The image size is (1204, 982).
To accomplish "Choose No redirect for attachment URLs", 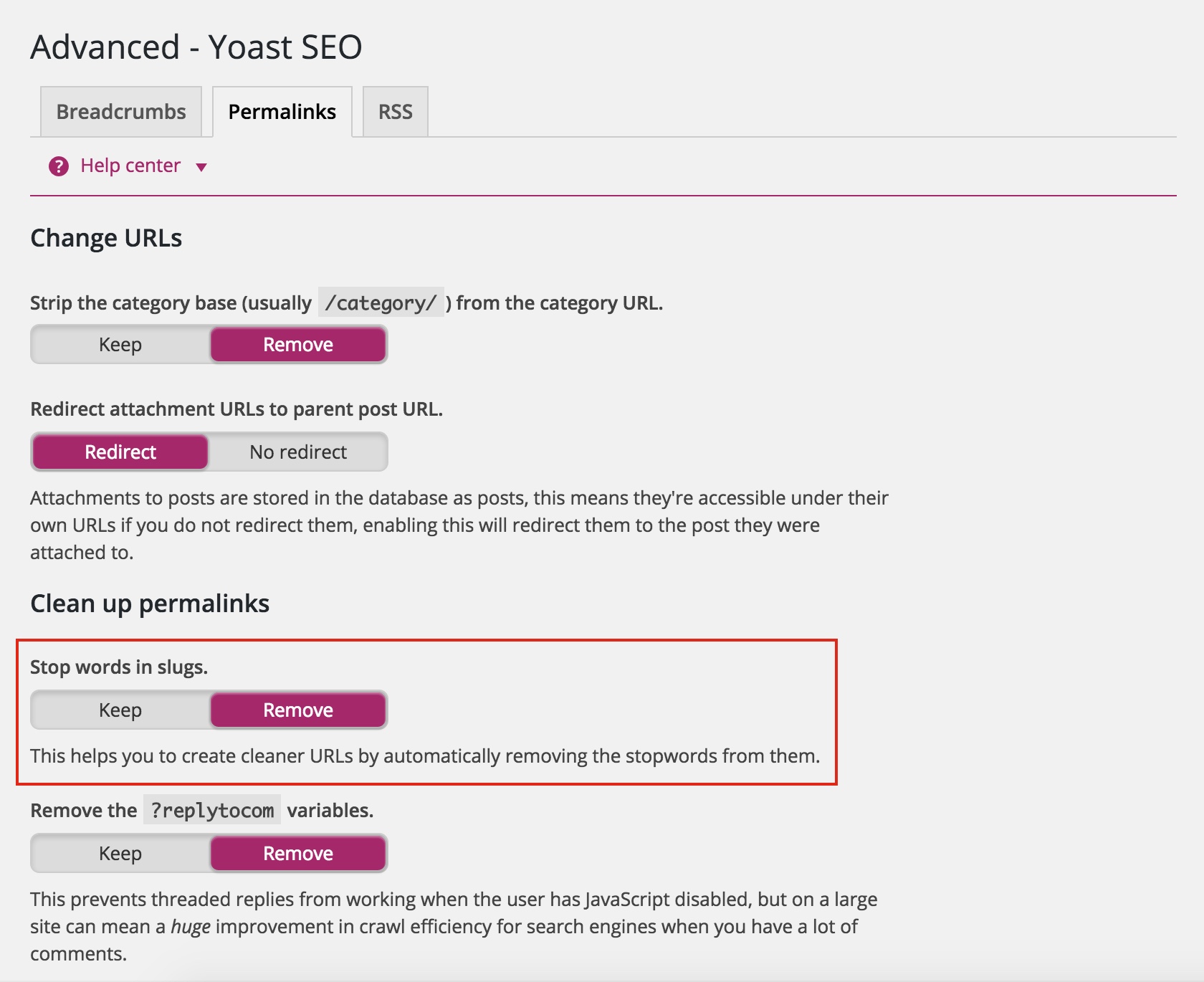I will click(298, 452).
